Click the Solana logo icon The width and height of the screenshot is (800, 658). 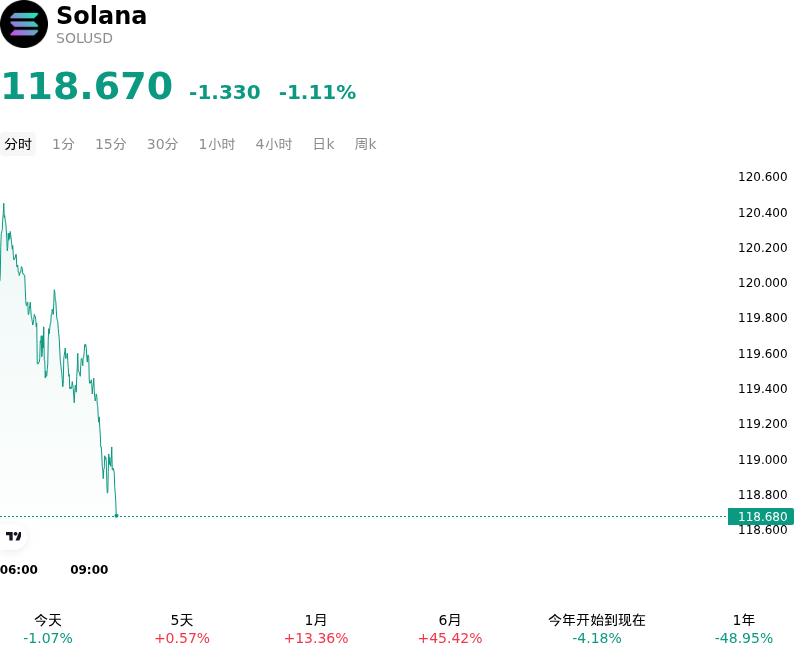[x=23, y=24]
